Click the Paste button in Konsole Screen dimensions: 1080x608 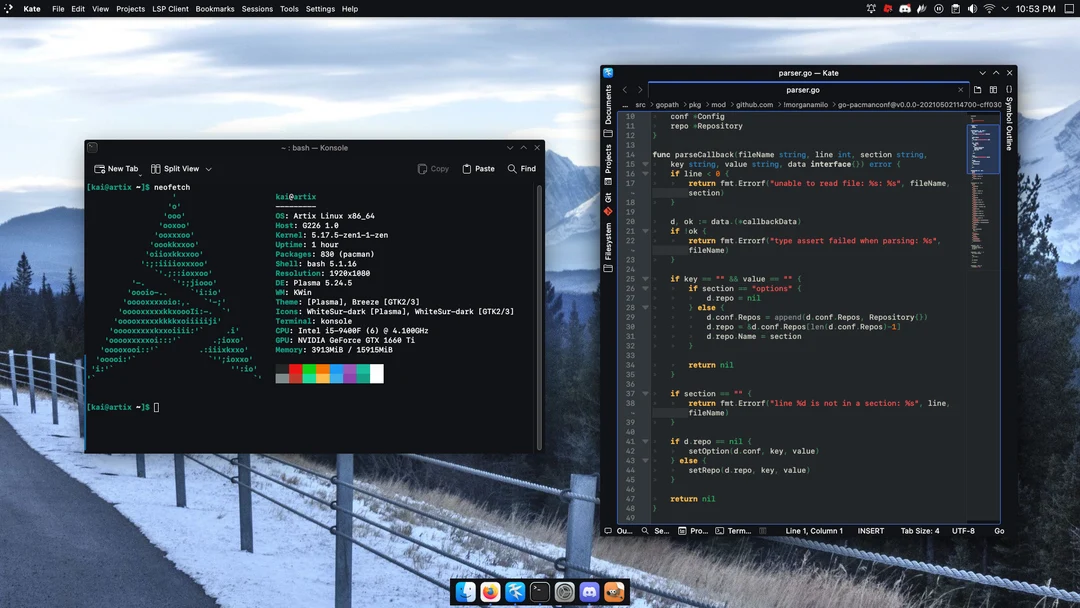point(479,168)
